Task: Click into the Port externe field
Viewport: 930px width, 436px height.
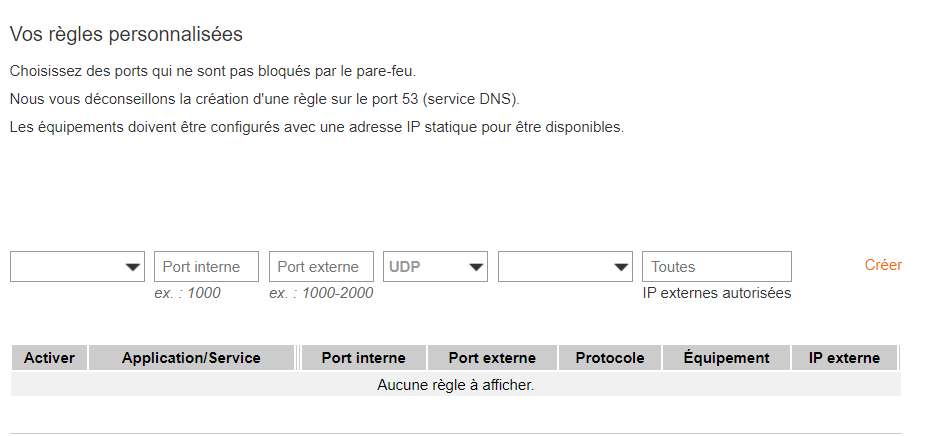Action: [321, 267]
